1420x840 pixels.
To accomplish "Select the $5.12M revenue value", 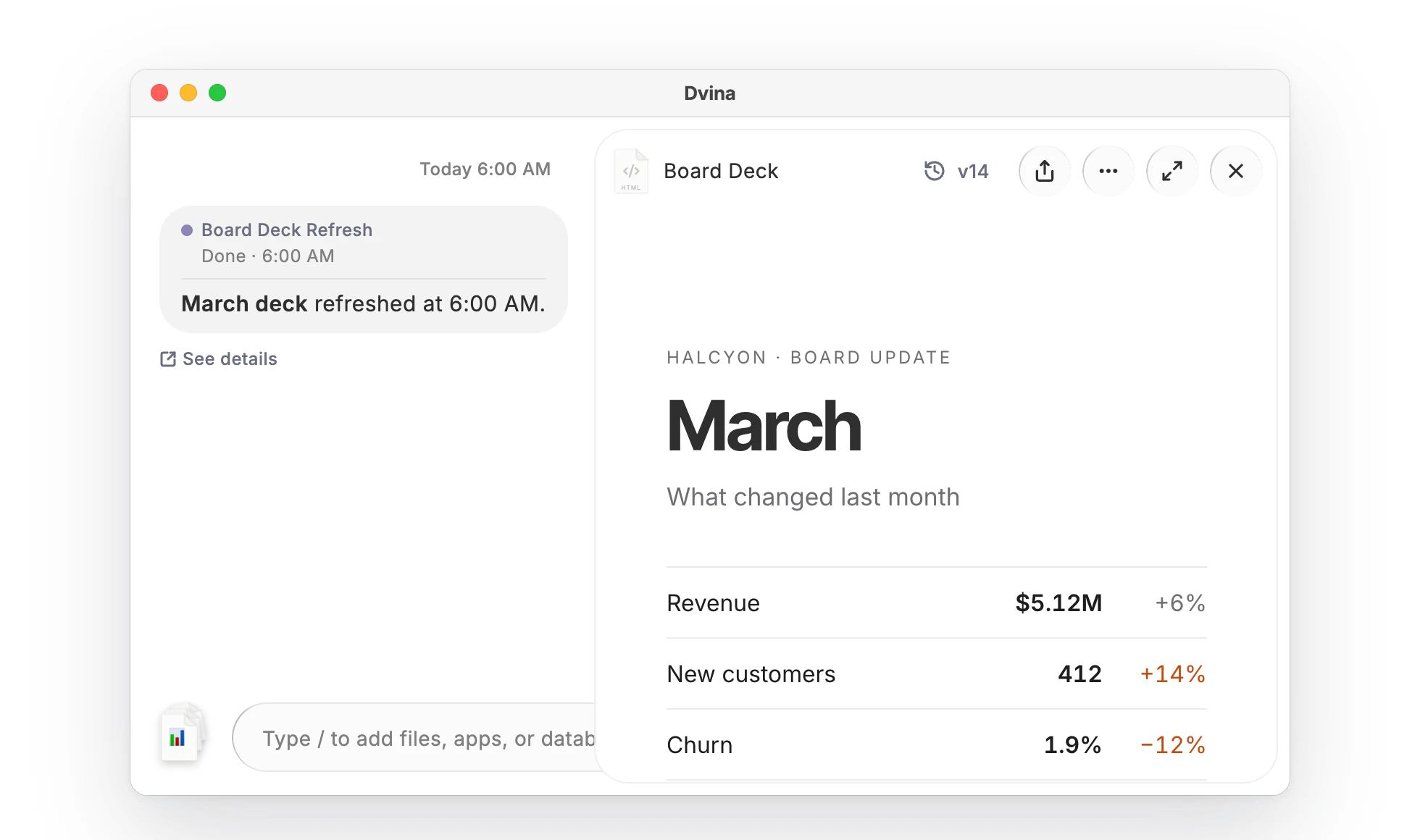I will pos(1058,602).
